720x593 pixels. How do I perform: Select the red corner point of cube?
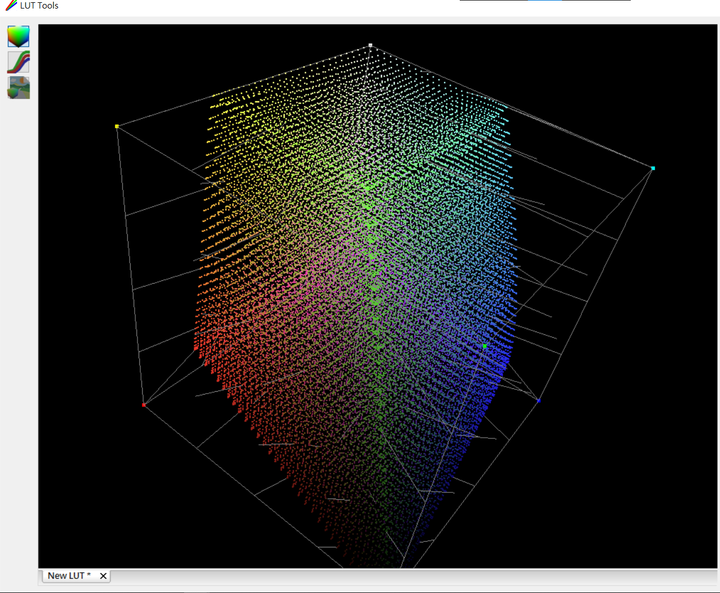pos(144,405)
